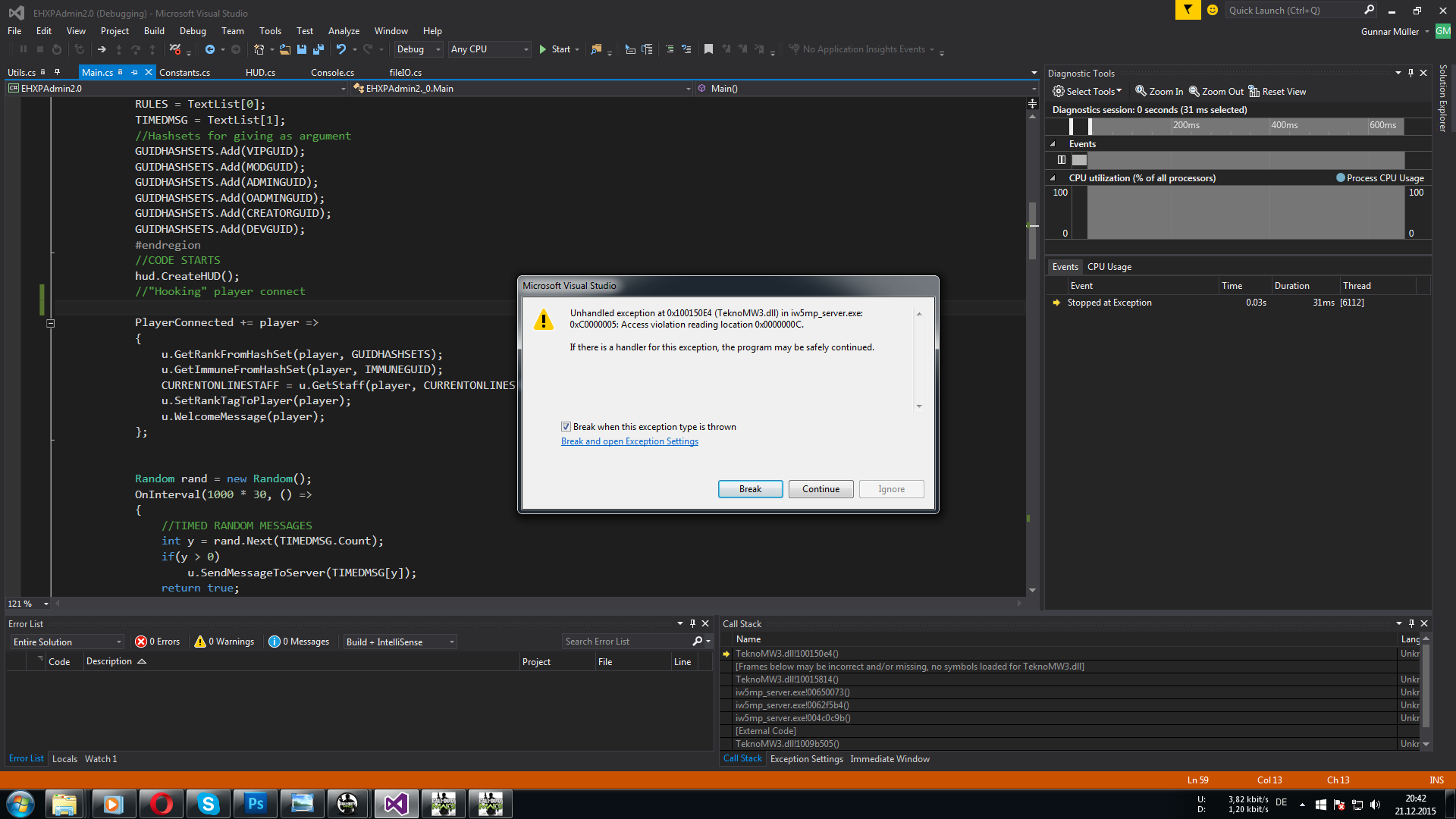Click the Zoom In diagnostic tool

tap(1159, 92)
